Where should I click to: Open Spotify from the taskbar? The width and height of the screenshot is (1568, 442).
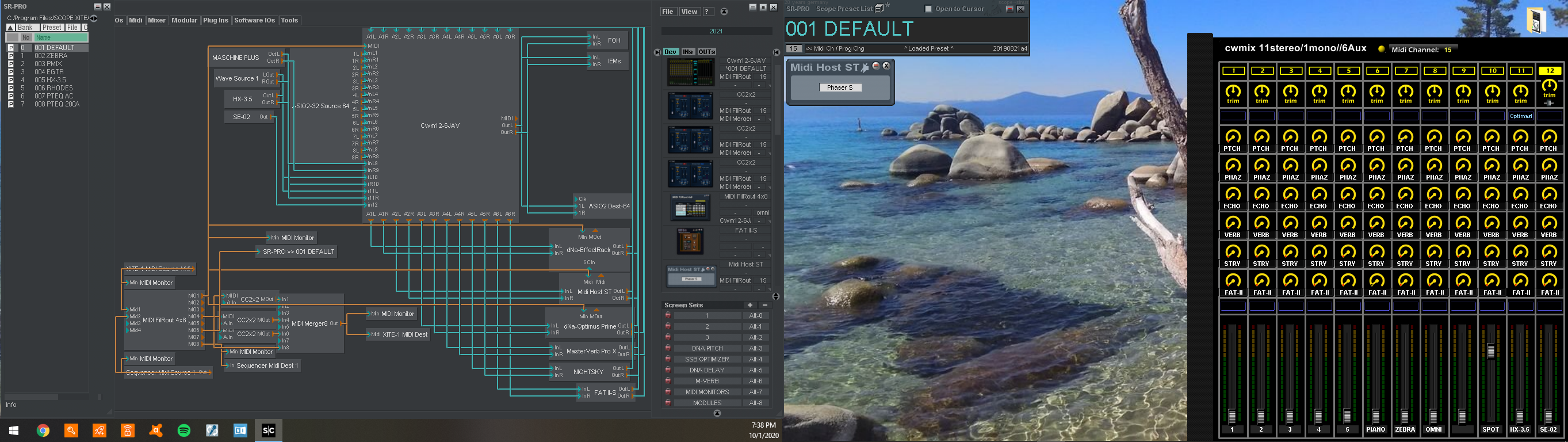click(x=184, y=430)
